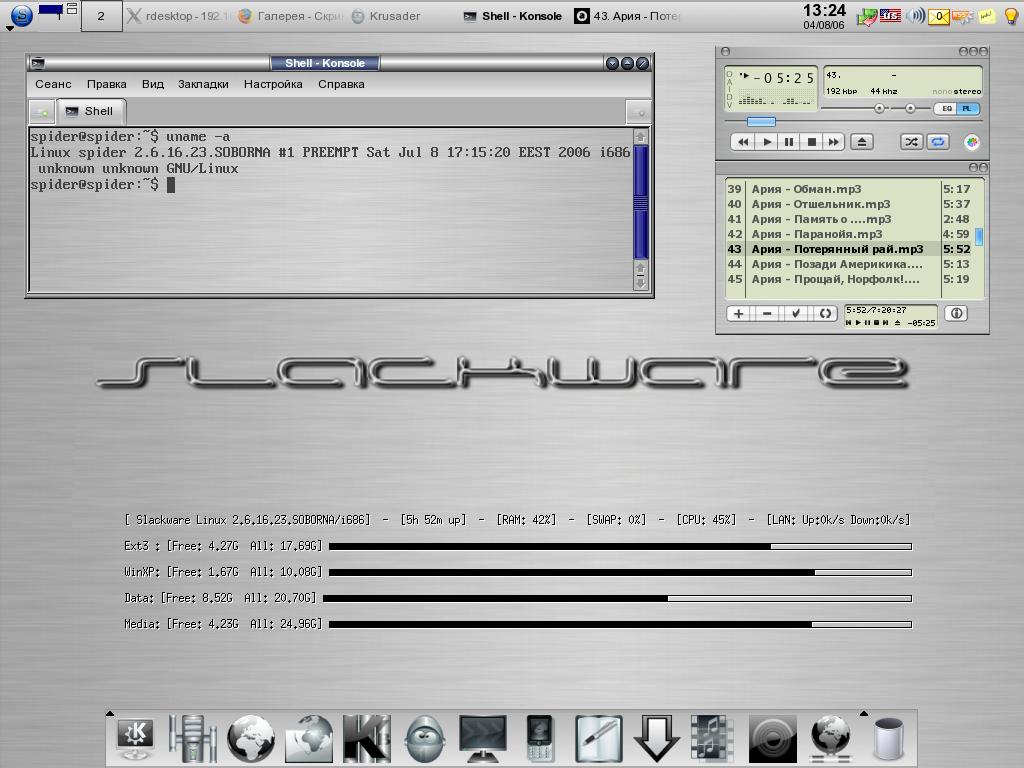The width and height of the screenshot is (1024, 768).
Task: Click the Konsole window menu icon in titlebar
Action: tap(38, 63)
